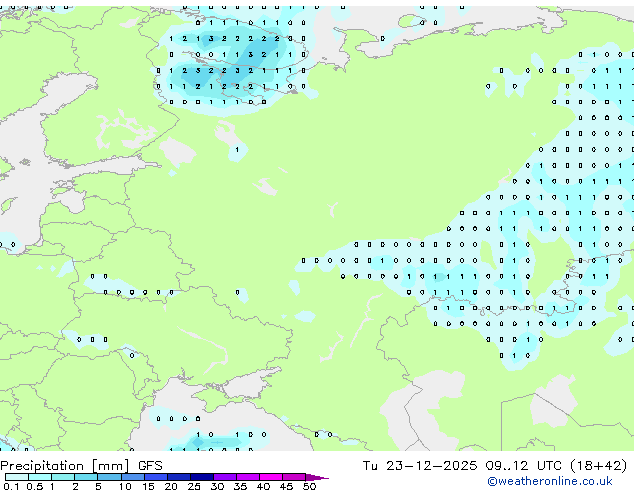Viewport: 634px width, 490px height.
Task: Click the '0.1' legend scale label
Action: [11, 486]
